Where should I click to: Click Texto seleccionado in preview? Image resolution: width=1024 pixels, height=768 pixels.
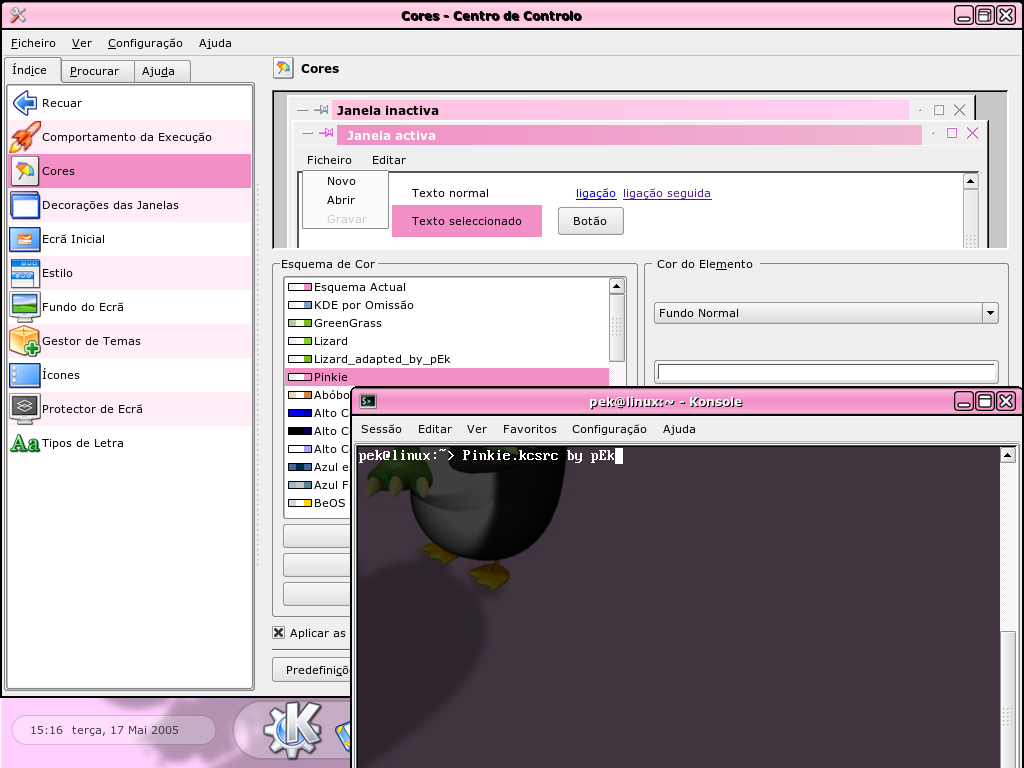467,221
